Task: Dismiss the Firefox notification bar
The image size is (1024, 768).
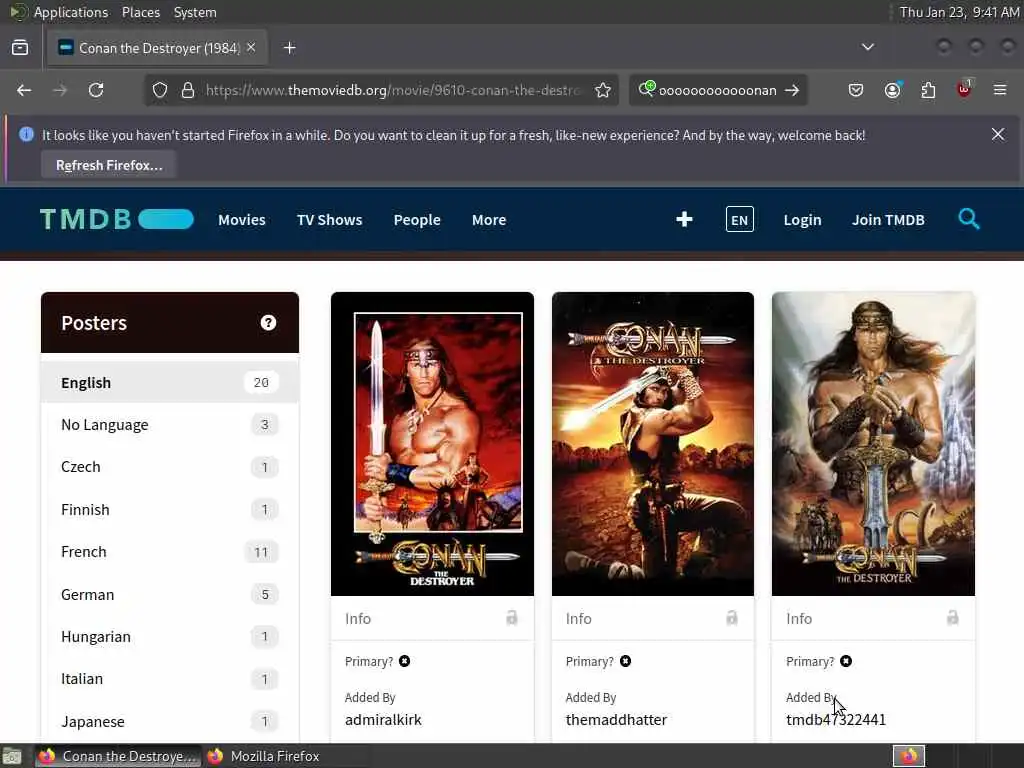Action: pos(998,135)
